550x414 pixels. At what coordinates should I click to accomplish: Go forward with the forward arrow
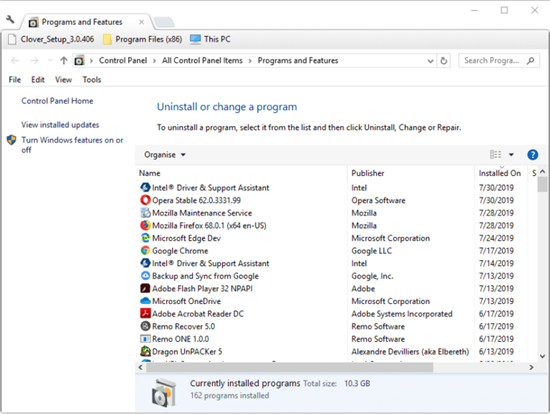[34, 61]
